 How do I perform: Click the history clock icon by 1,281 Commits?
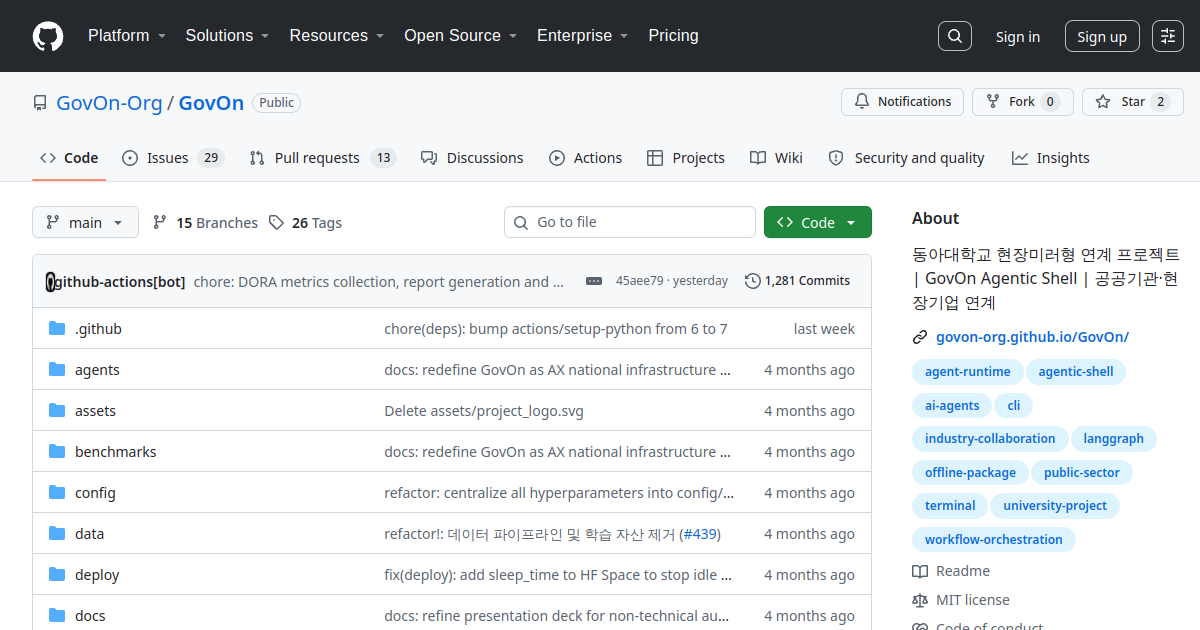[x=753, y=281]
